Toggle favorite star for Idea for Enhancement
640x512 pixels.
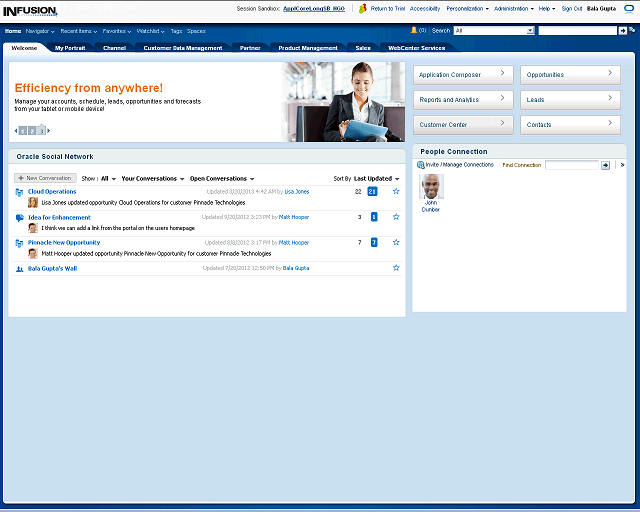[x=396, y=217]
